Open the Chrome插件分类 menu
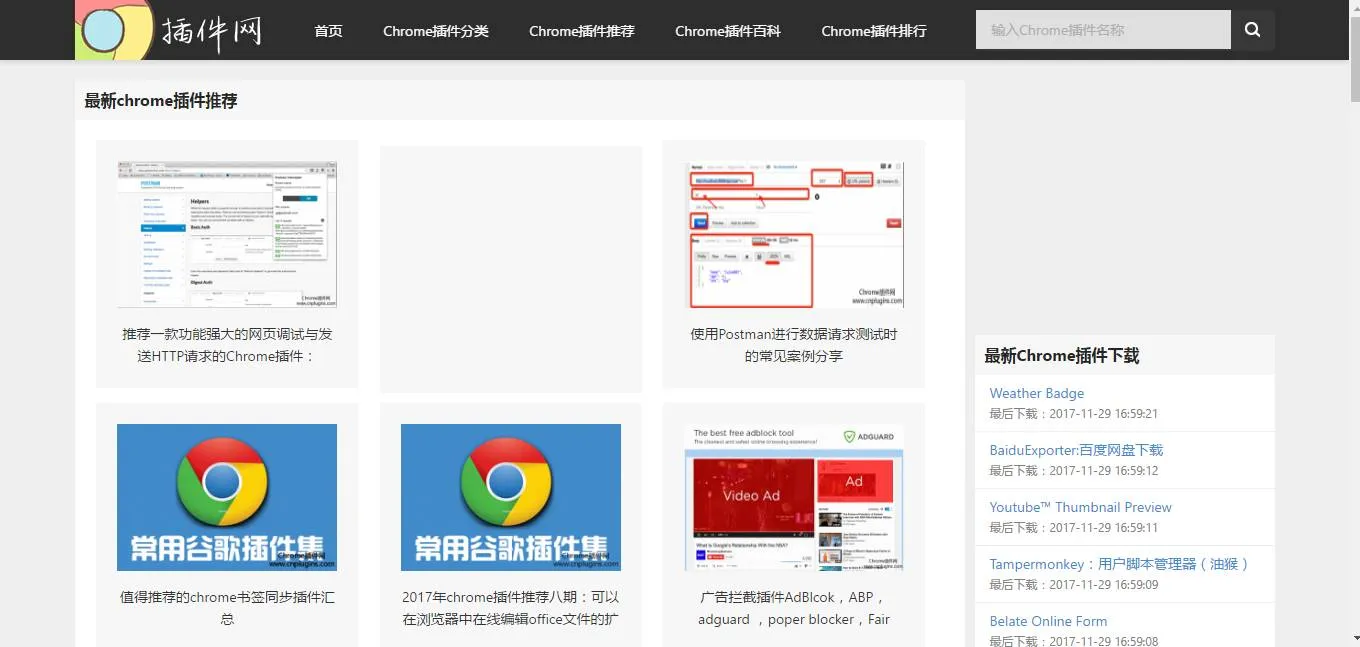 pos(436,31)
